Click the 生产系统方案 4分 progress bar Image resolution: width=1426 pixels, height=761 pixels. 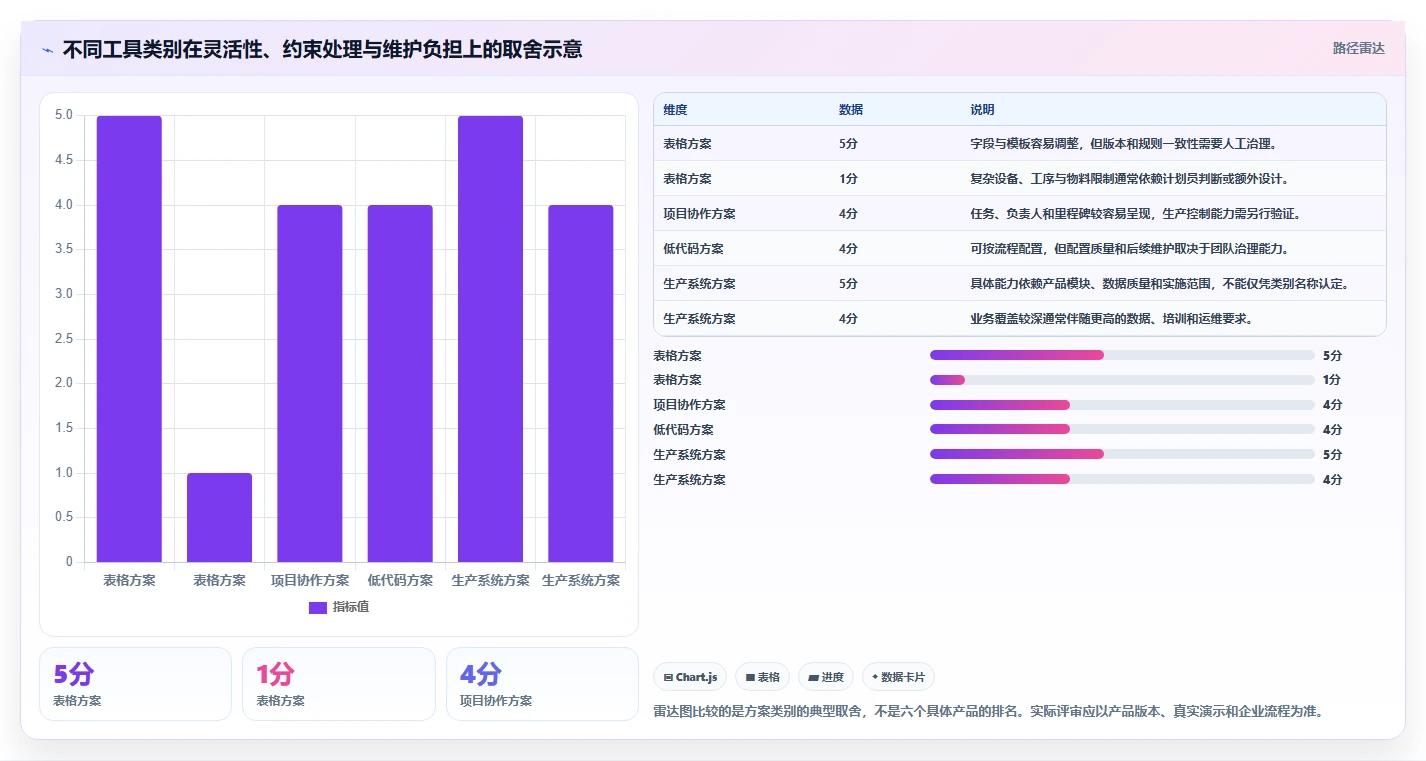tap(1122, 479)
